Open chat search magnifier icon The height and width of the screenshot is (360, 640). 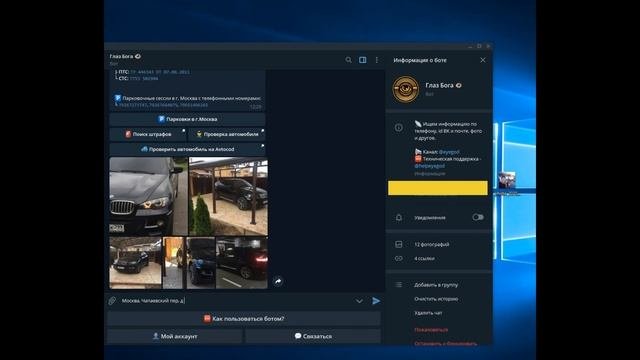click(x=348, y=60)
